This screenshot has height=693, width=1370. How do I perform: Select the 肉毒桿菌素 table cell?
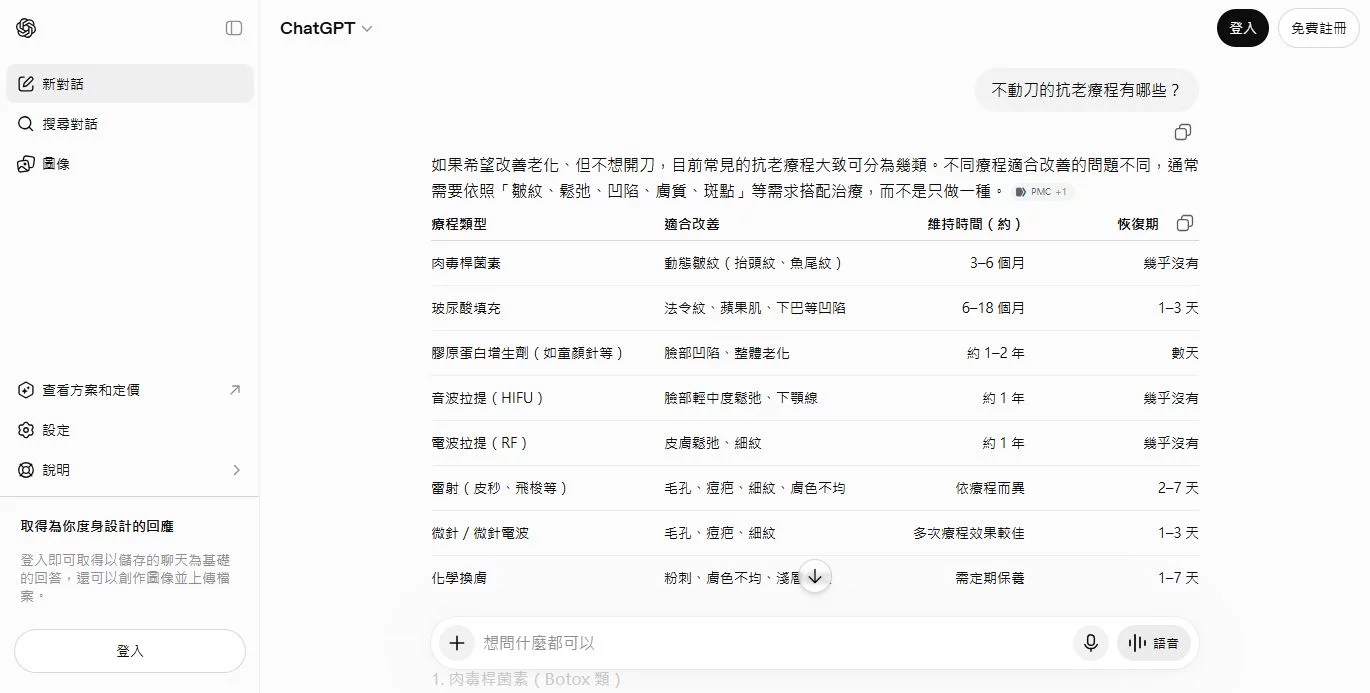pyautogui.click(x=467, y=263)
